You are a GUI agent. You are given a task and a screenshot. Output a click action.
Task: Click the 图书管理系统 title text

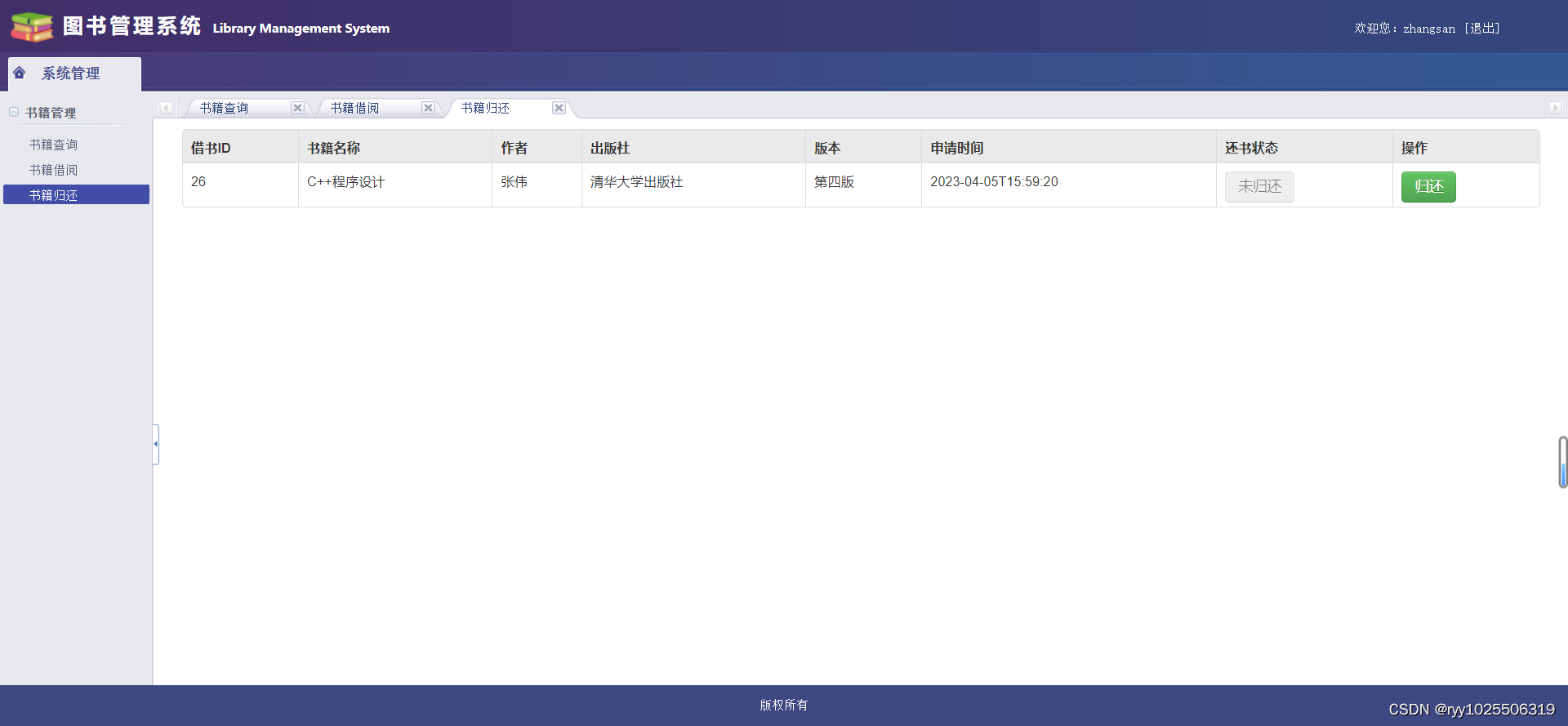coord(131,26)
